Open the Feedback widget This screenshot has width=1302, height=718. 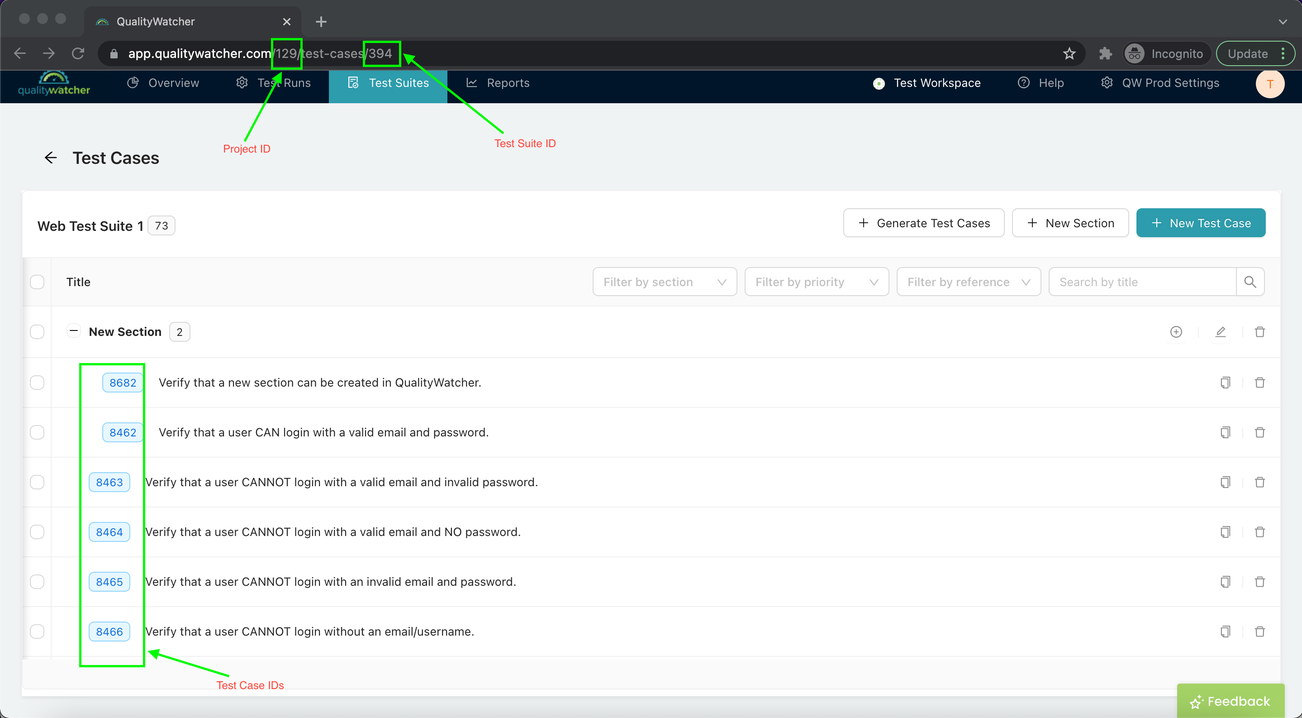coord(1231,701)
